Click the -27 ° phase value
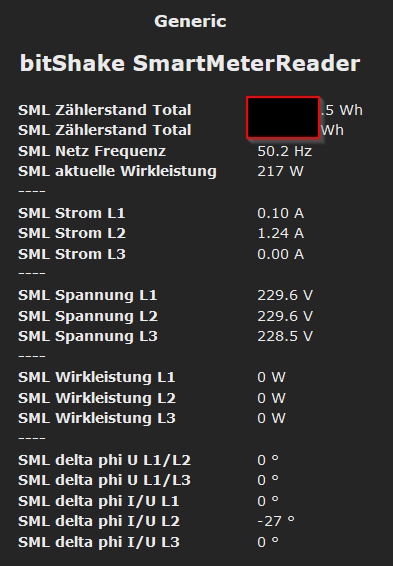Image resolution: width=393 pixels, height=566 pixels. 276,521
